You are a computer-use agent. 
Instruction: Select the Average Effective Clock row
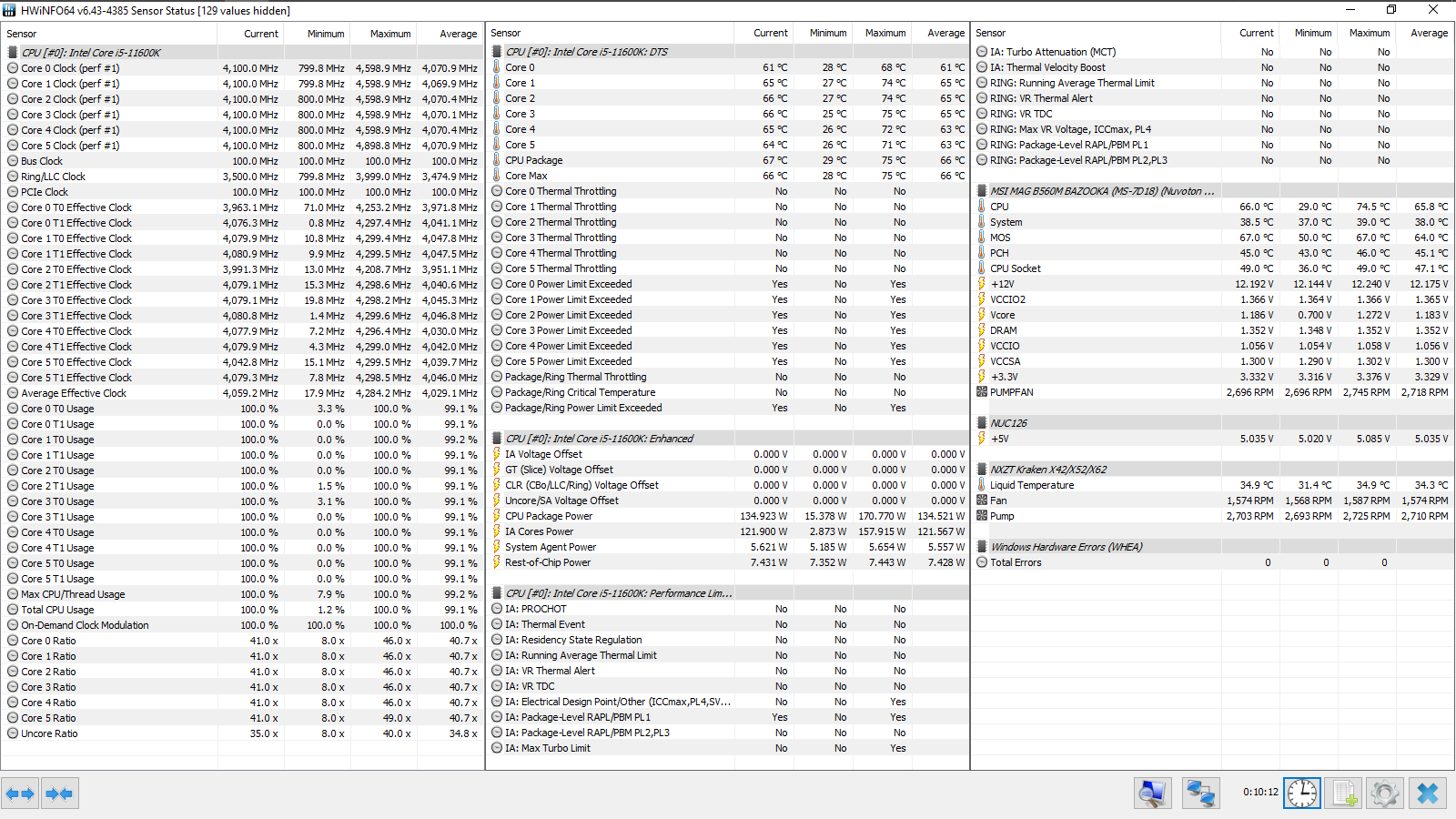(x=242, y=393)
